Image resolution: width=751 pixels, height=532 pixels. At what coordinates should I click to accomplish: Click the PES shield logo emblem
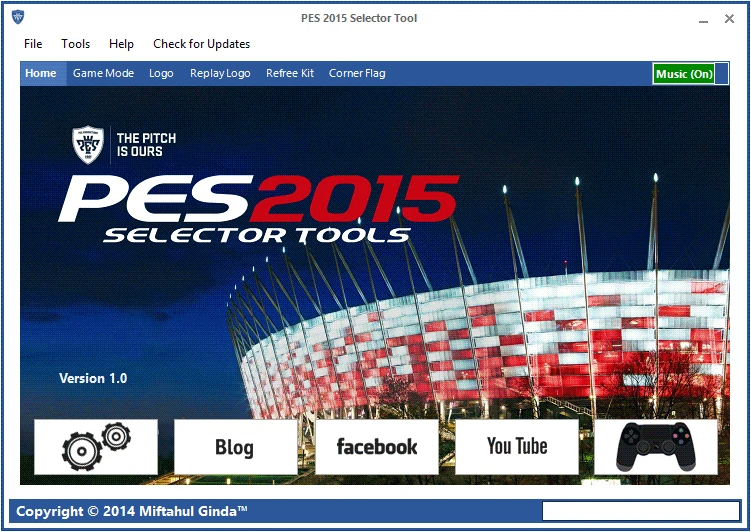click(x=88, y=145)
